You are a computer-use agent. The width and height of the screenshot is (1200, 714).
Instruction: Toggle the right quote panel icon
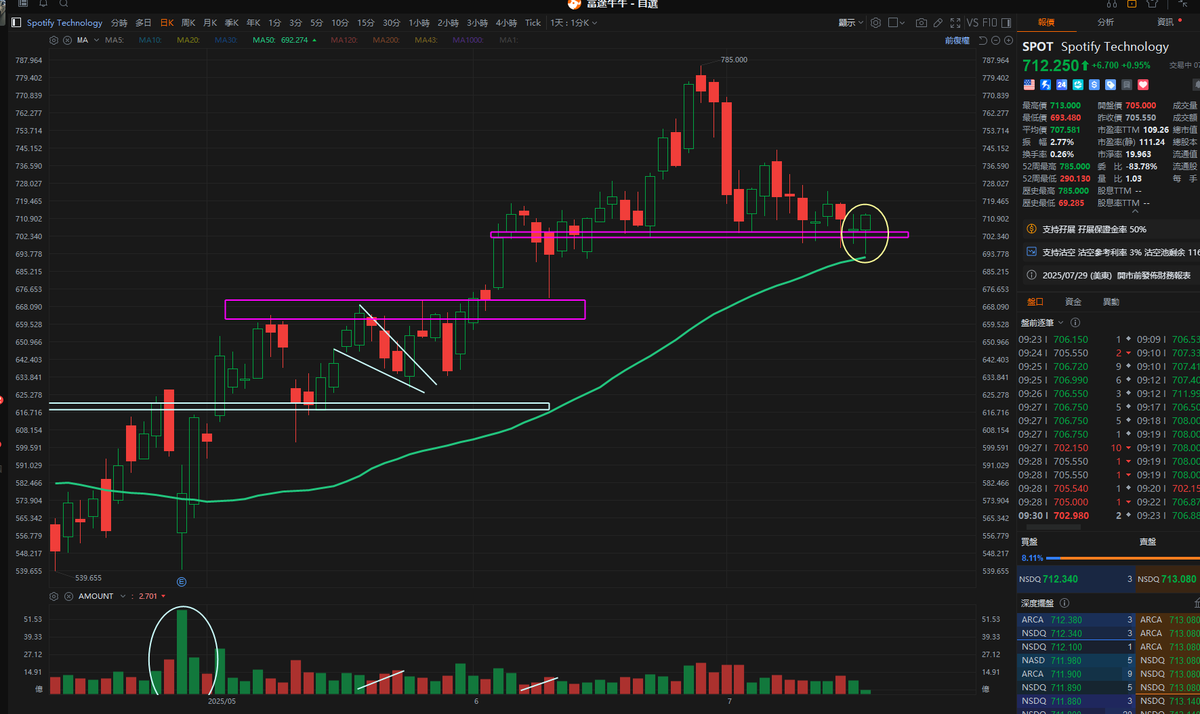click(1006, 22)
